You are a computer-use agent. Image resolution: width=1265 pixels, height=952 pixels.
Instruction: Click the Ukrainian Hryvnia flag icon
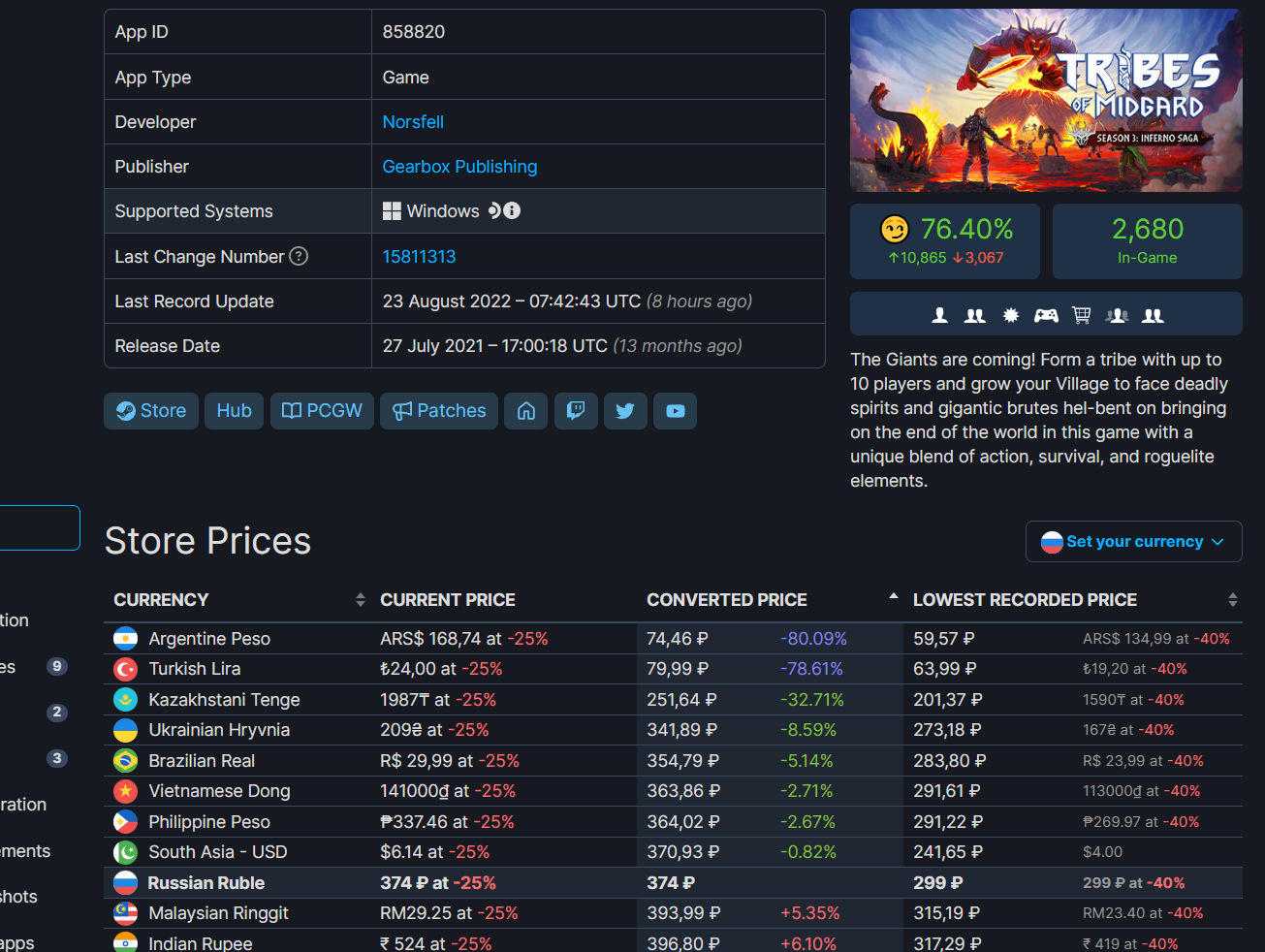pos(125,730)
